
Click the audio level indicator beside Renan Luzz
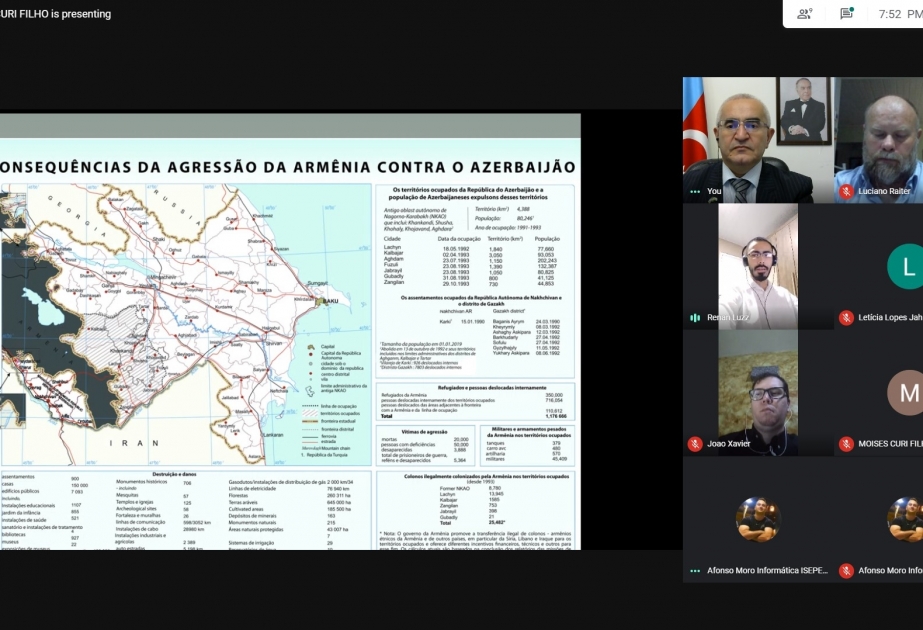click(695, 317)
